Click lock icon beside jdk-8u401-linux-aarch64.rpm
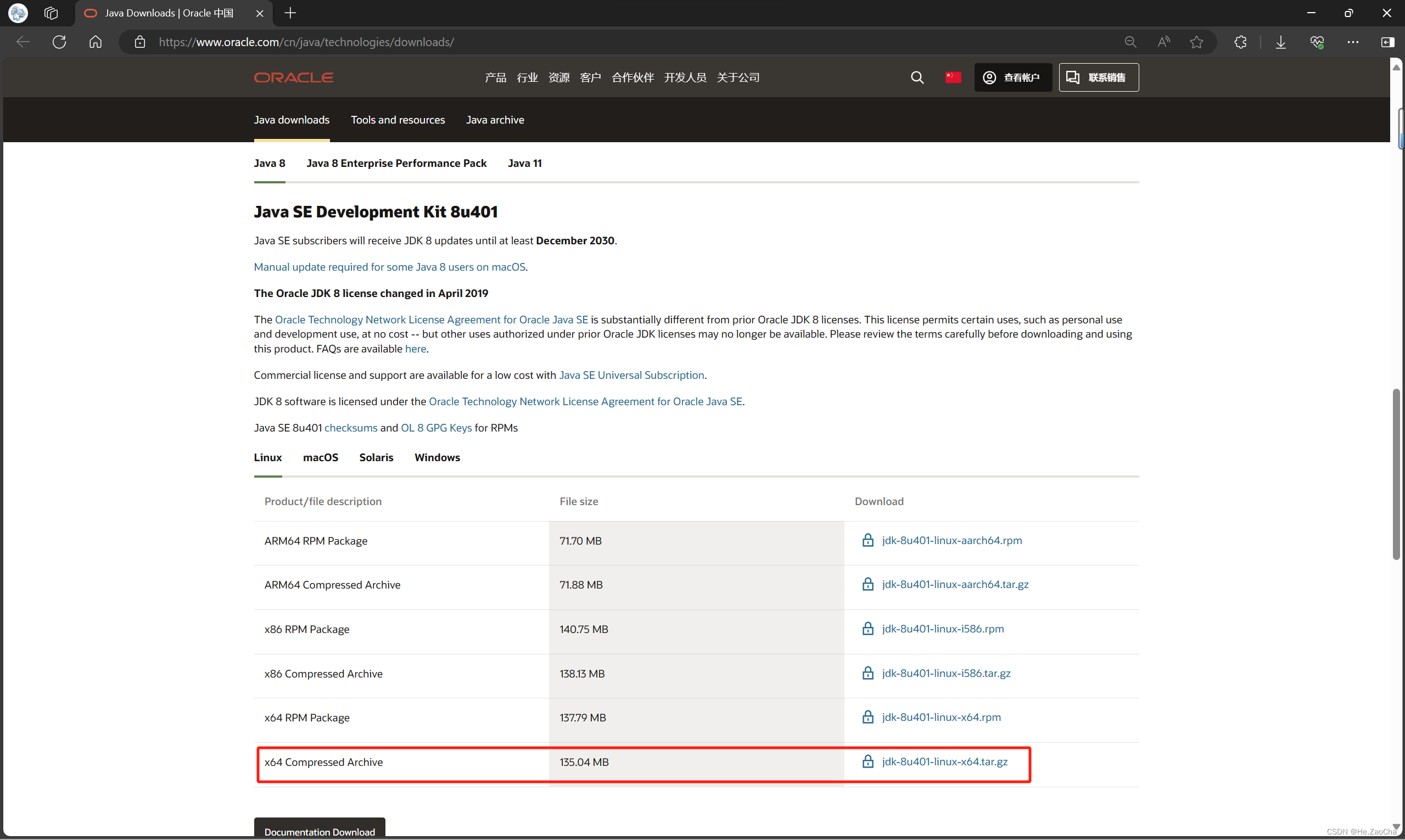Screen dimensions: 1405x840 [868, 540]
